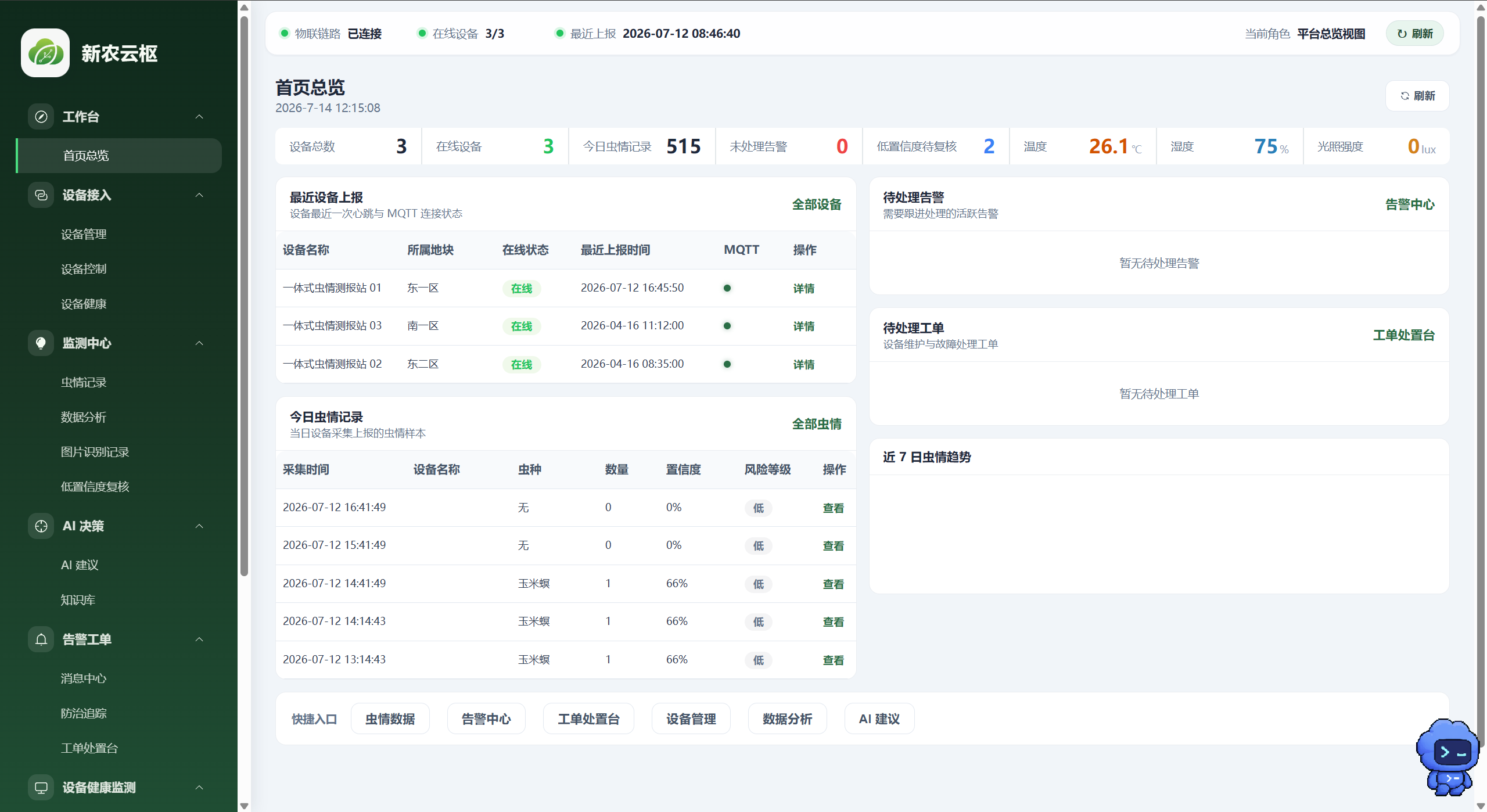Open 工单处置台 link in 待处理工单 card
Image resolution: width=1487 pixels, height=812 pixels.
(1404, 335)
